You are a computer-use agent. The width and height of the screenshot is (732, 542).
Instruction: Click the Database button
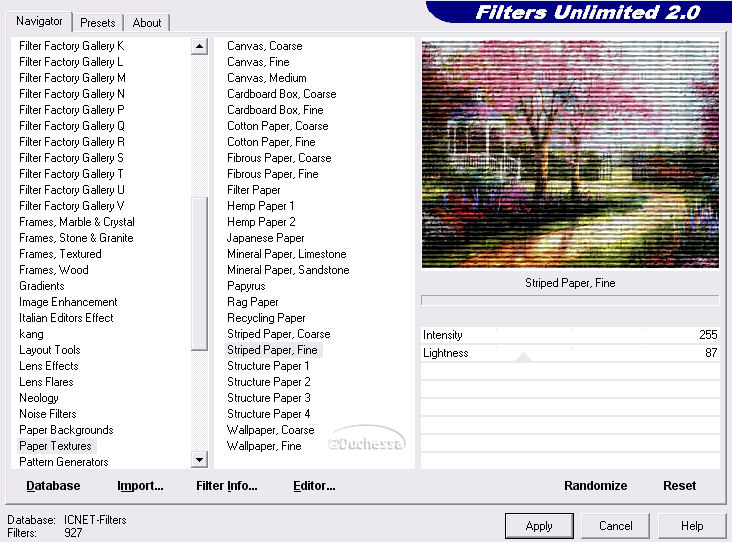pos(53,486)
